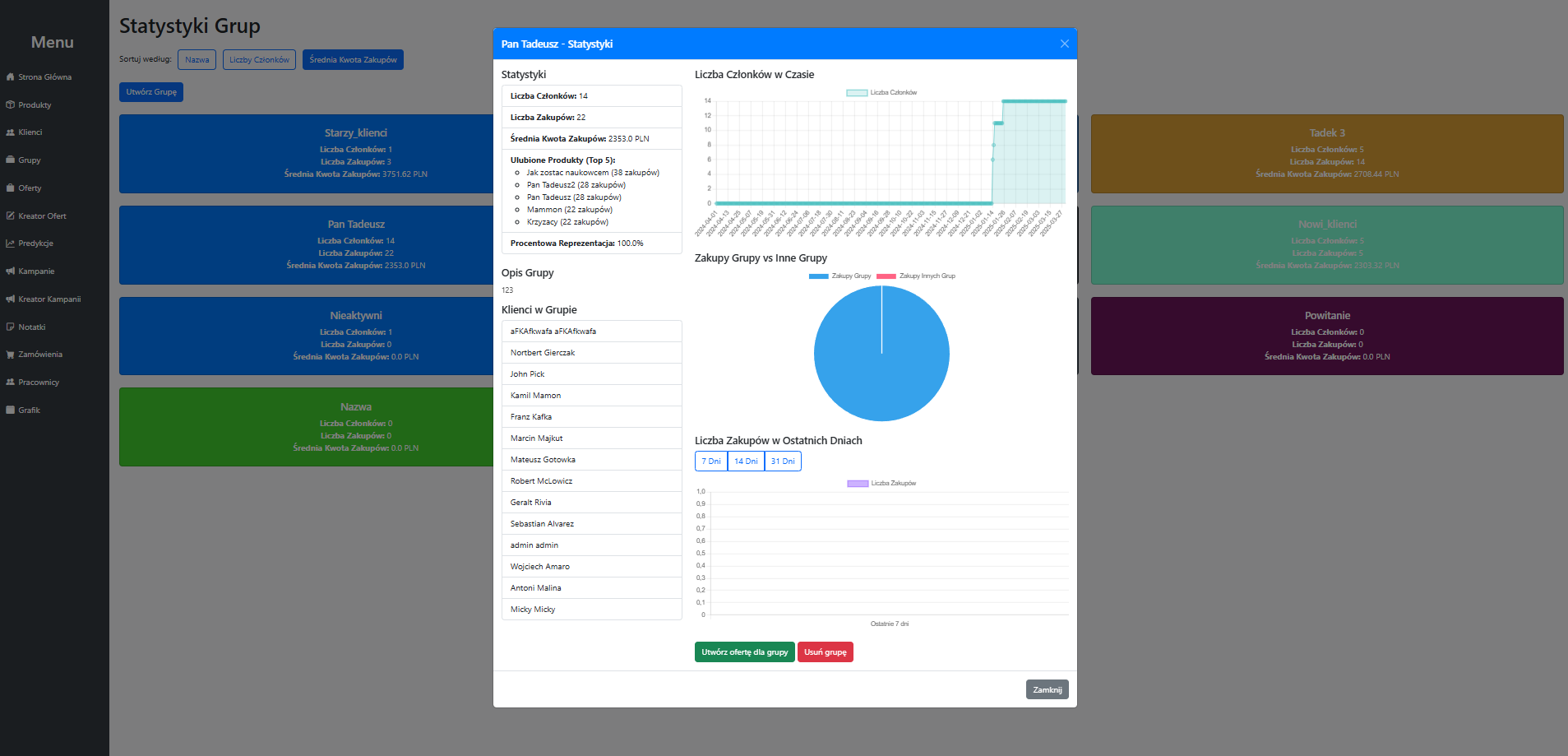
Task: Select client admin admin
Action: (x=592, y=545)
